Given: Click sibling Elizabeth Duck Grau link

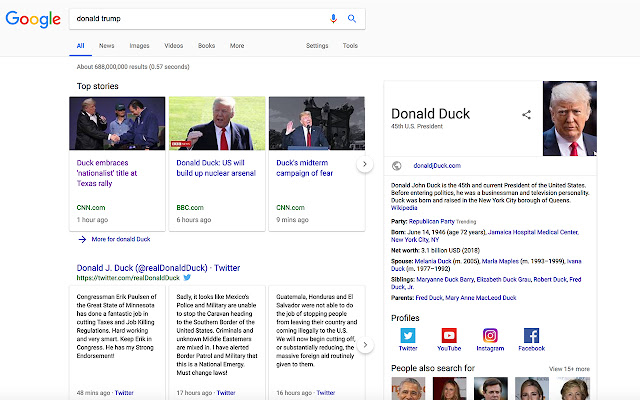Looking at the screenshot, I should coord(504,280).
